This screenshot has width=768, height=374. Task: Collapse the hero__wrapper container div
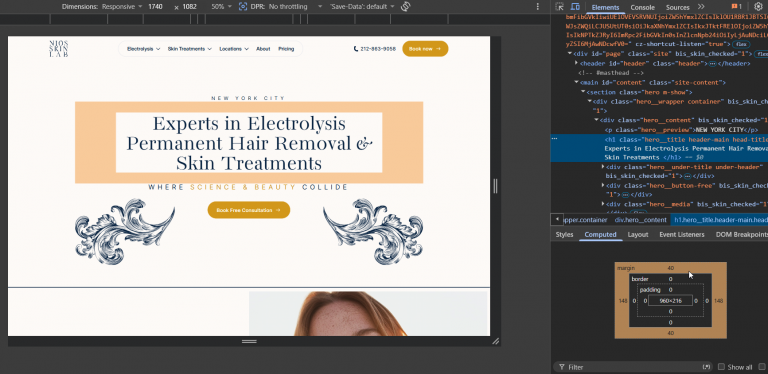590,101
